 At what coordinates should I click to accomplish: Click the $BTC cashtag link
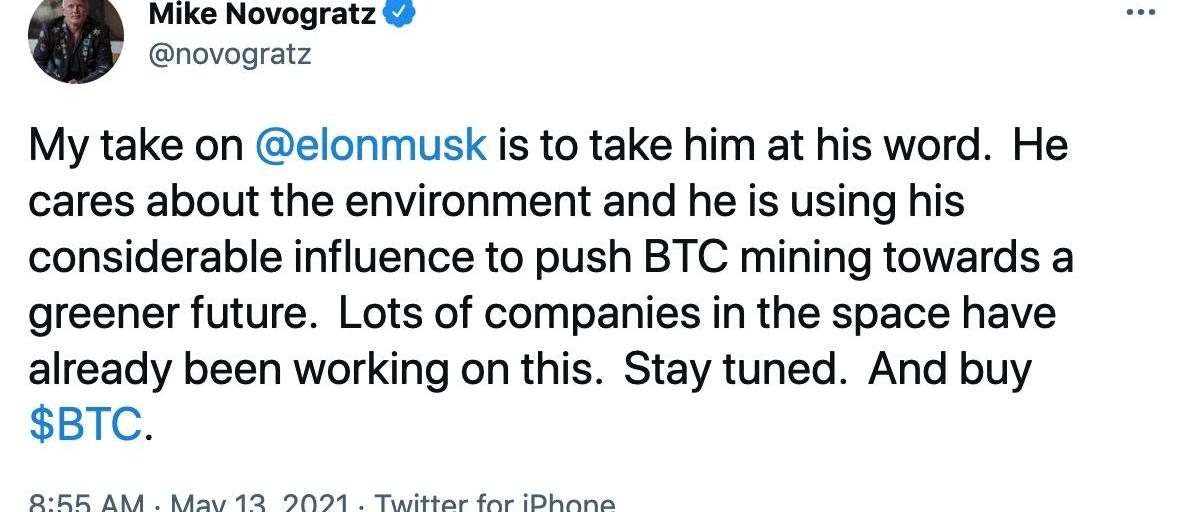tap(86, 425)
